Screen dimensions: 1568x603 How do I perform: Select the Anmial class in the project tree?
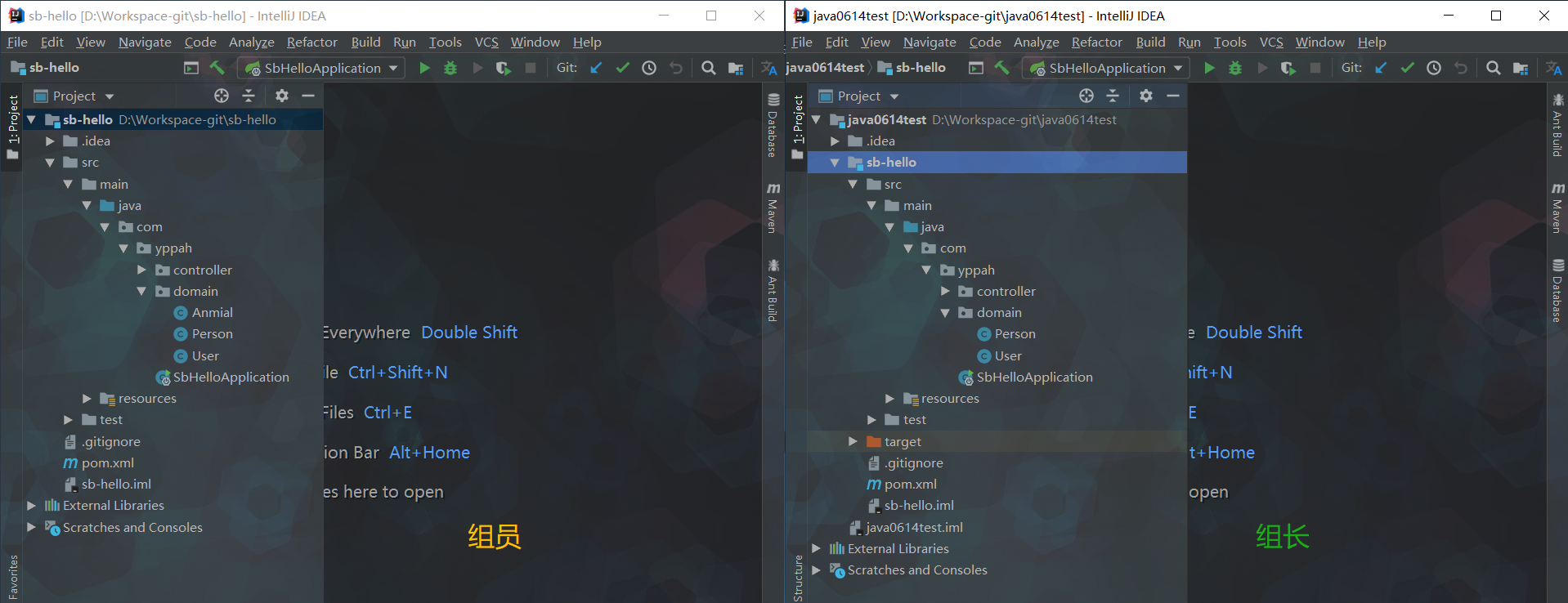pos(212,313)
